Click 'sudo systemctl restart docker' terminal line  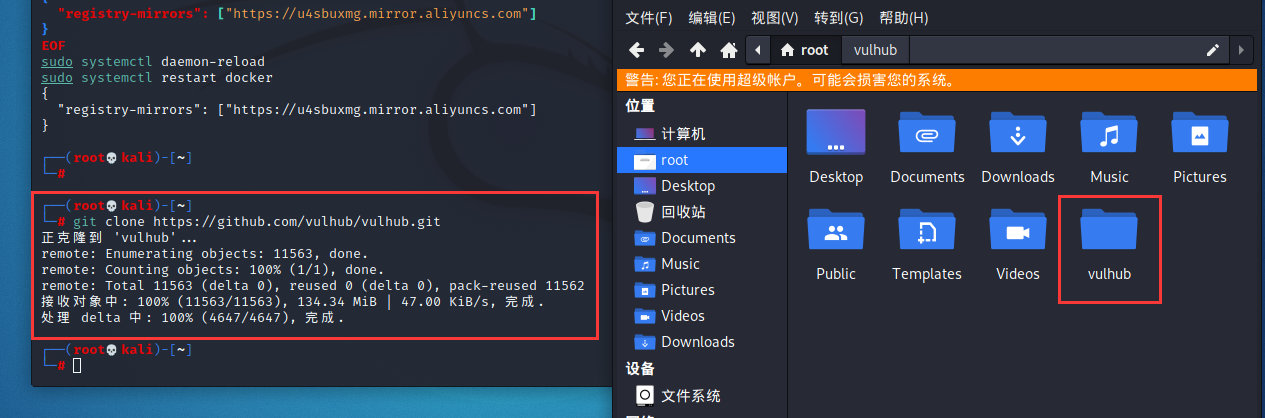point(157,77)
